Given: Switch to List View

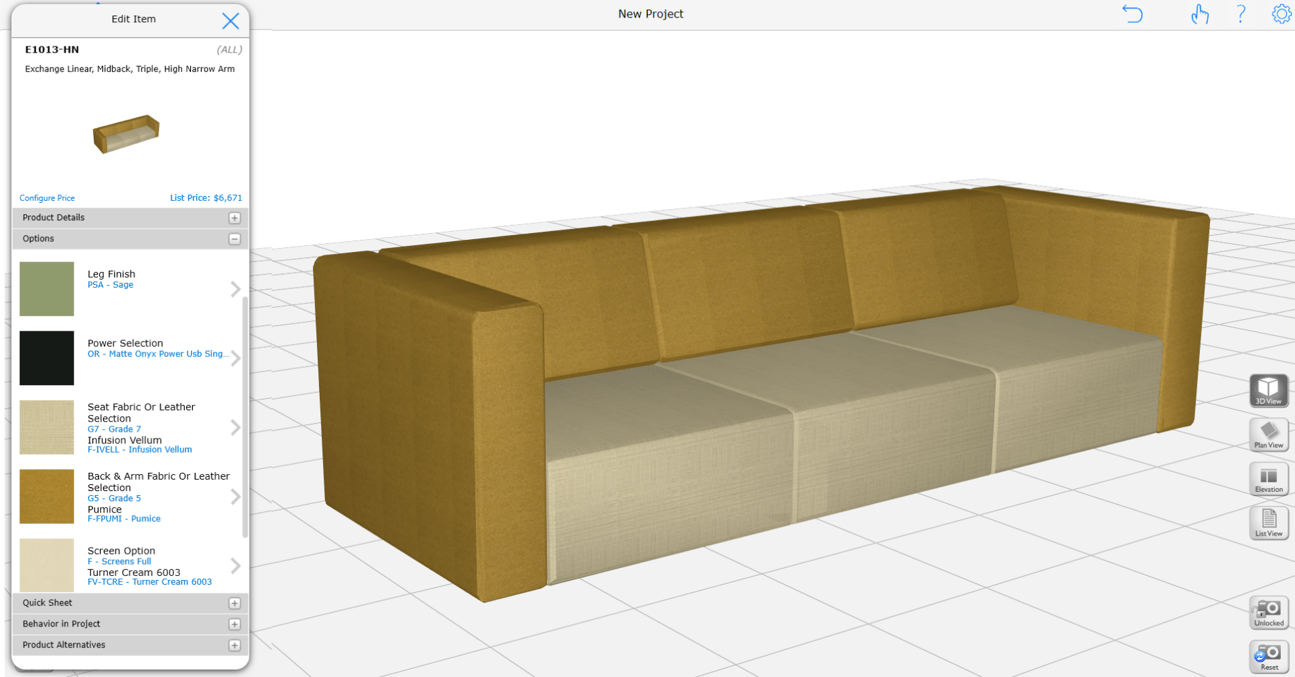Looking at the screenshot, I should 1268,522.
